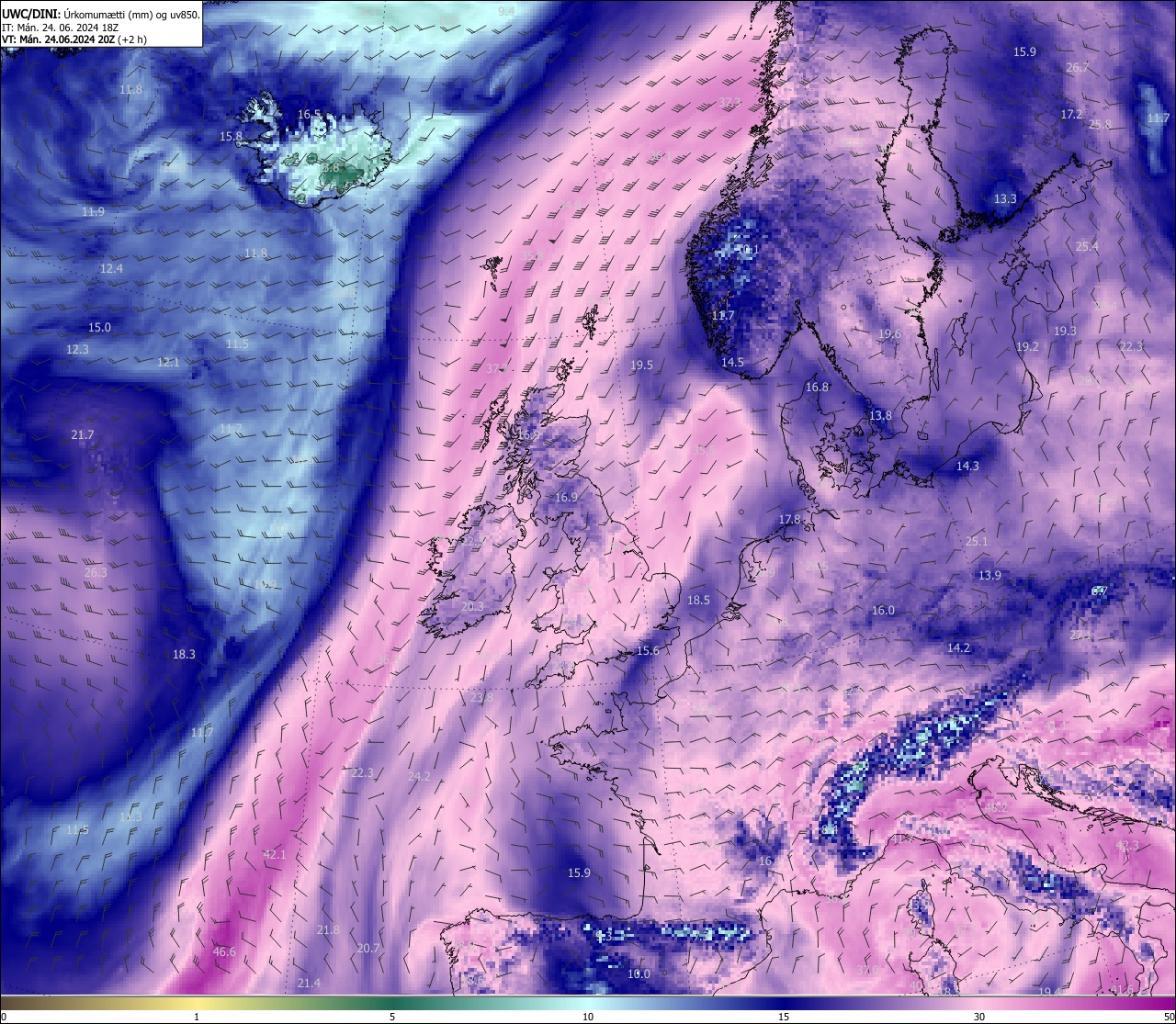Click the 12.1 value on the map
Viewport: 1176px width, 1024px height.
168,362
